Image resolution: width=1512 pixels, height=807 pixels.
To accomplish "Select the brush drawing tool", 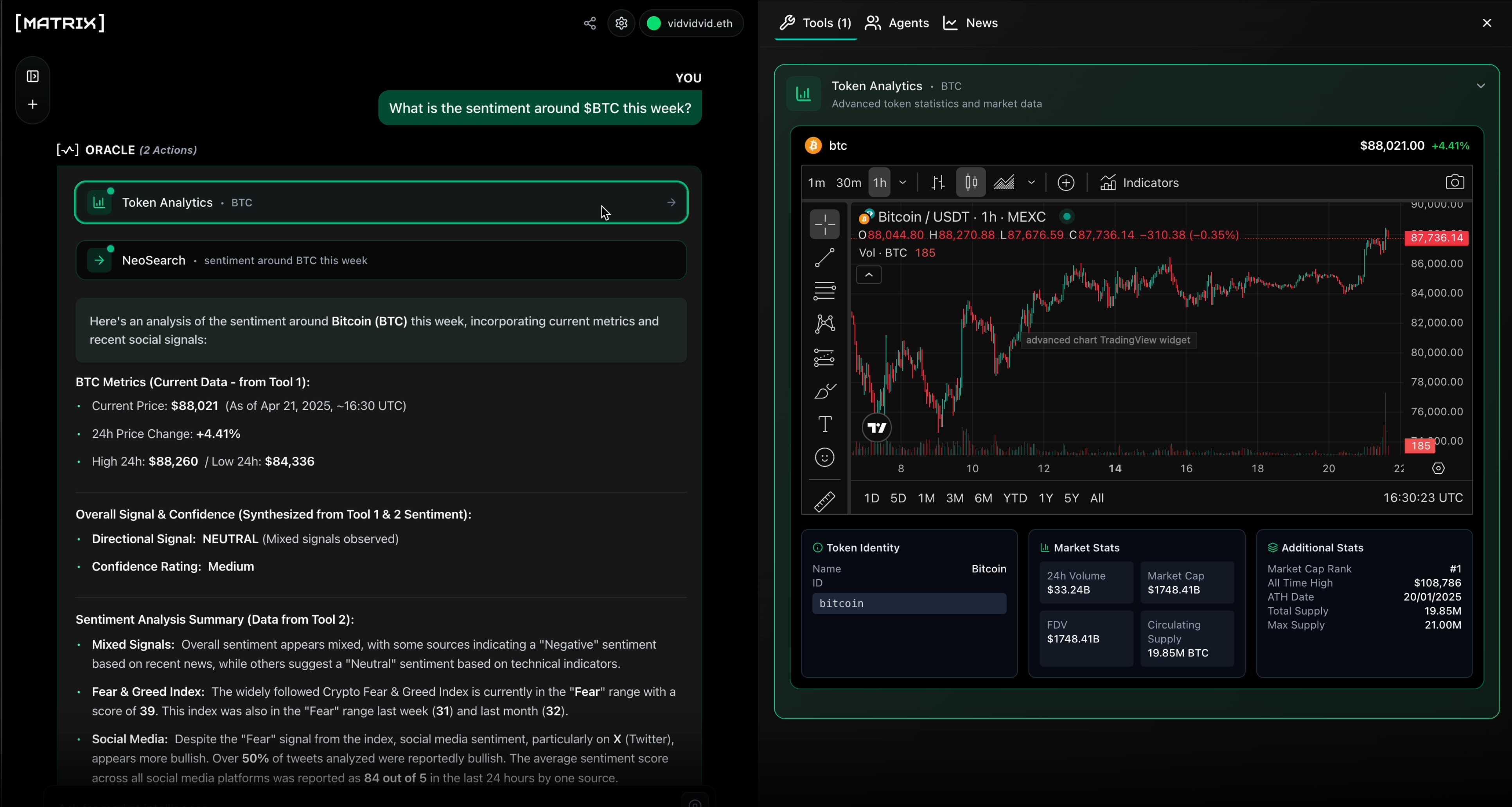I will click(x=825, y=391).
